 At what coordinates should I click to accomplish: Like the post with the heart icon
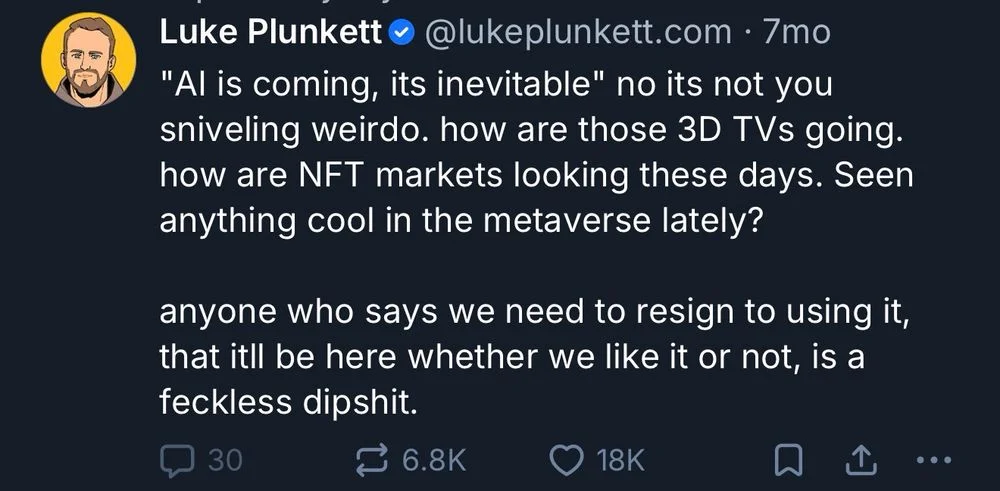[568, 459]
